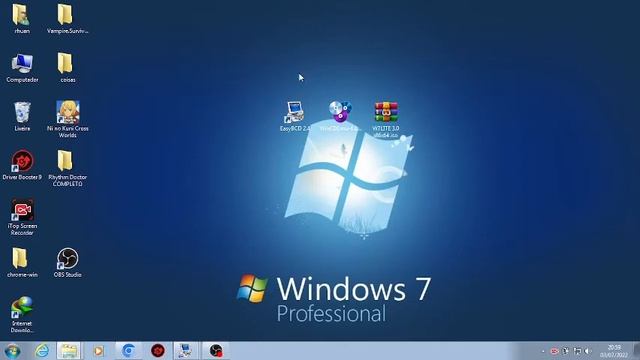Open Windows Media Player from the taskbar
This screenshot has width=640, height=360.
click(98, 351)
